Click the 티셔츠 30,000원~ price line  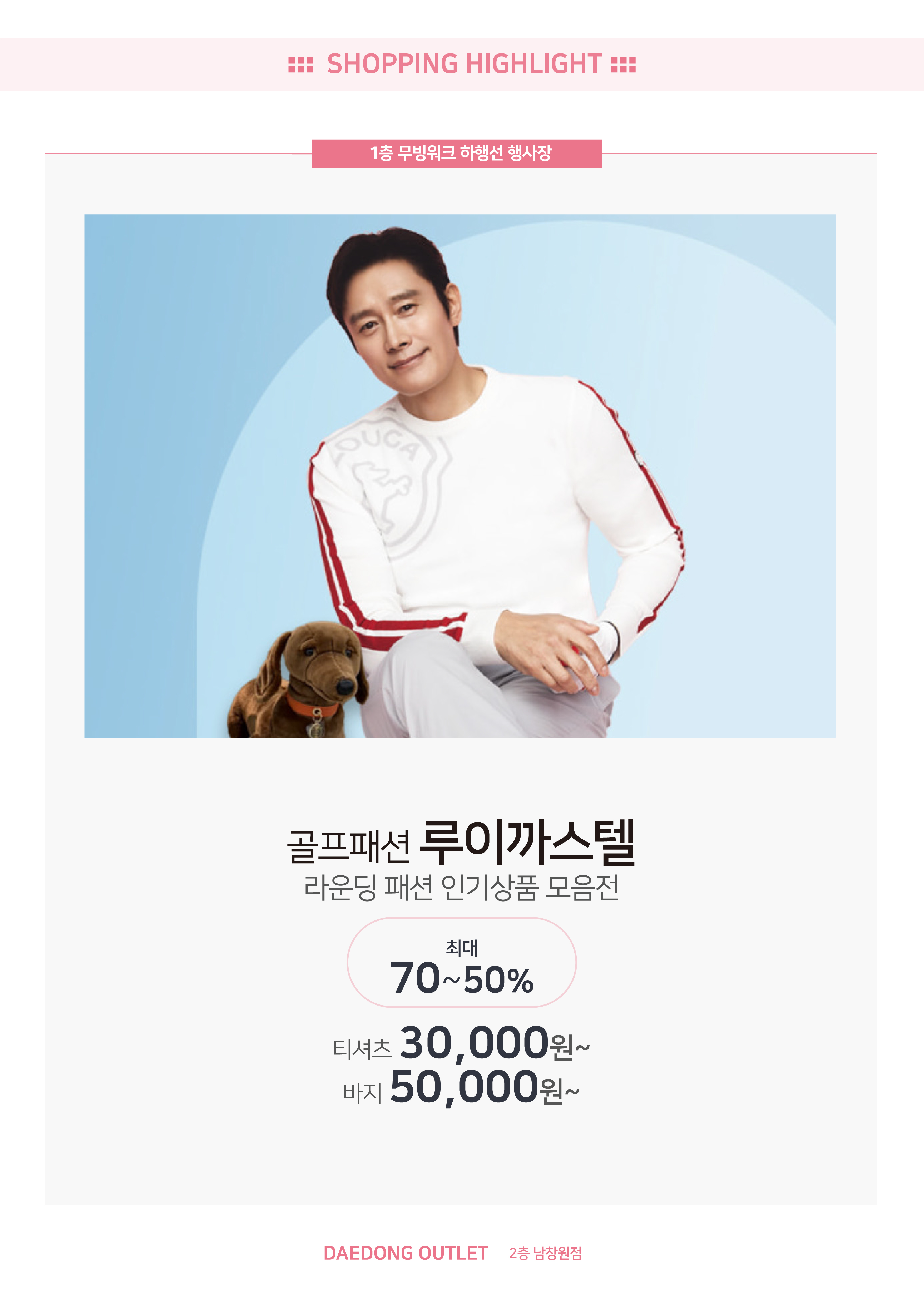coord(461,1043)
